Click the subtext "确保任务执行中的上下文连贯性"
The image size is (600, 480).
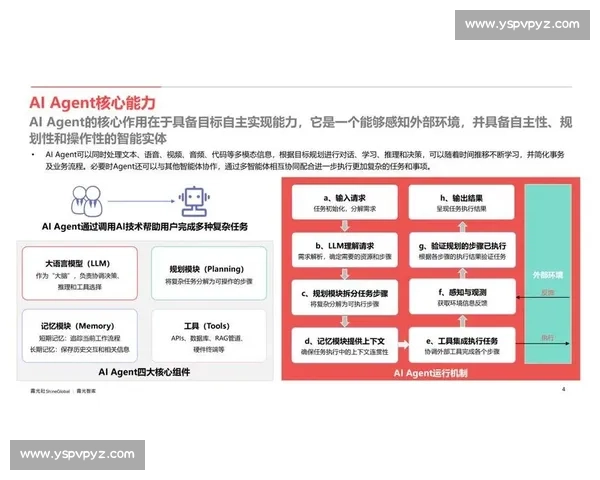[x=344, y=352]
